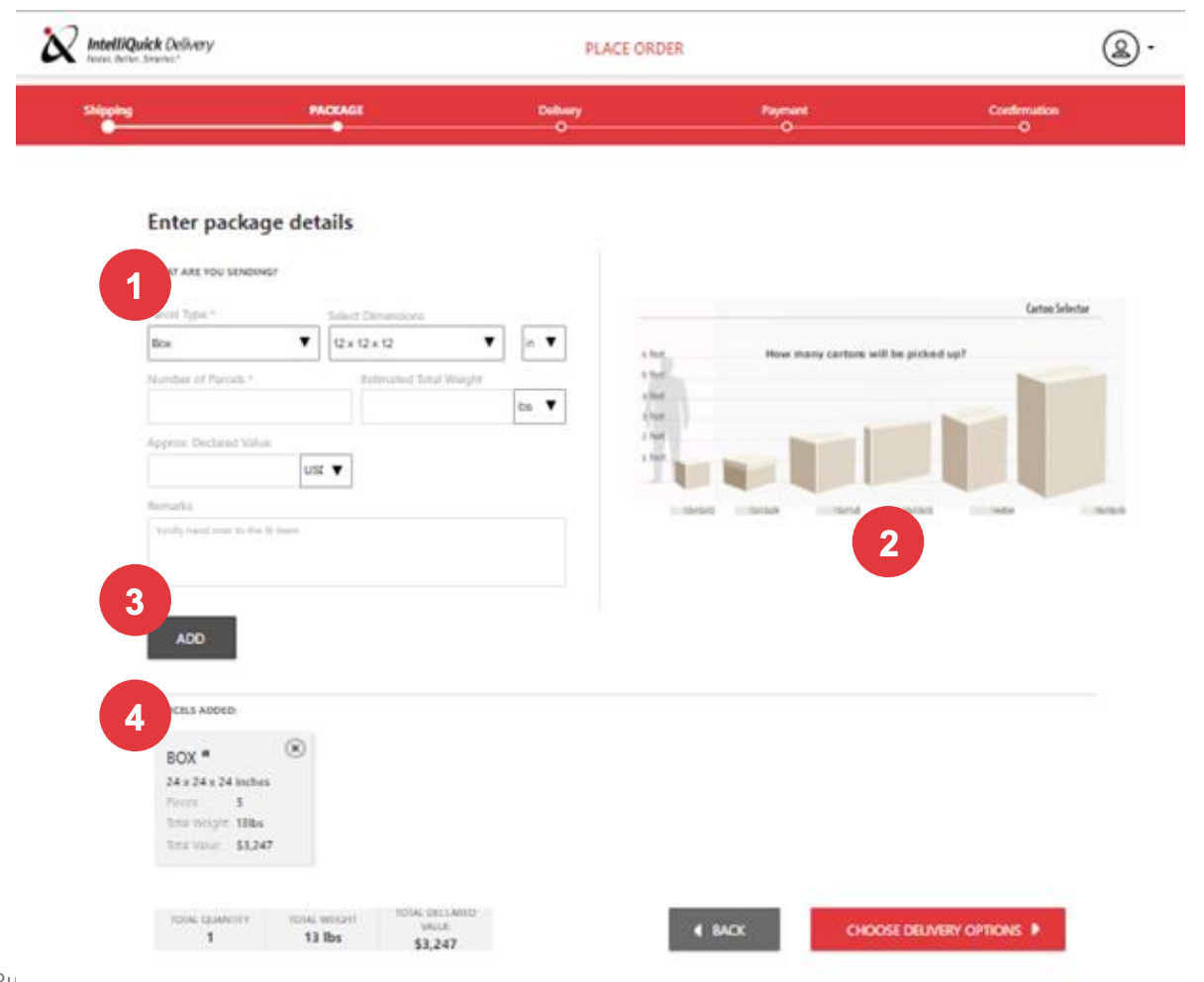
Task: Open the inches unit dropdown
Action: click(x=544, y=344)
